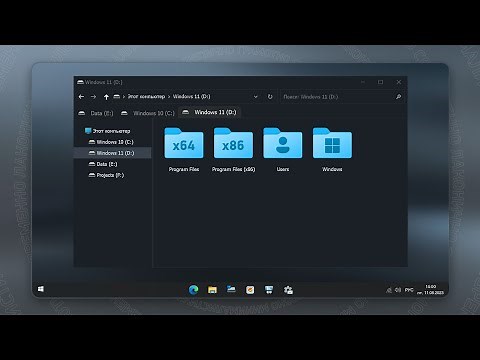This screenshot has height=360, width=480.
Task: Go back with the left arrow button
Action: tap(81, 97)
